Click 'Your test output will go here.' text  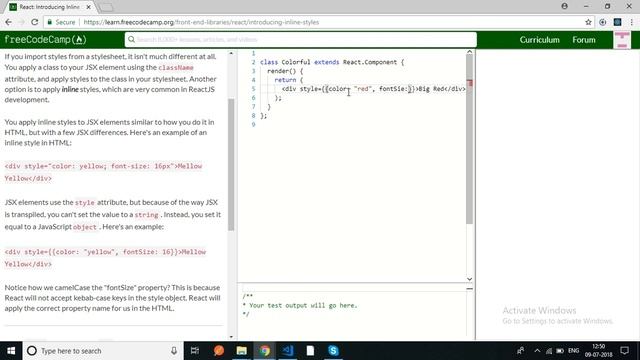[x=303, y=305]
